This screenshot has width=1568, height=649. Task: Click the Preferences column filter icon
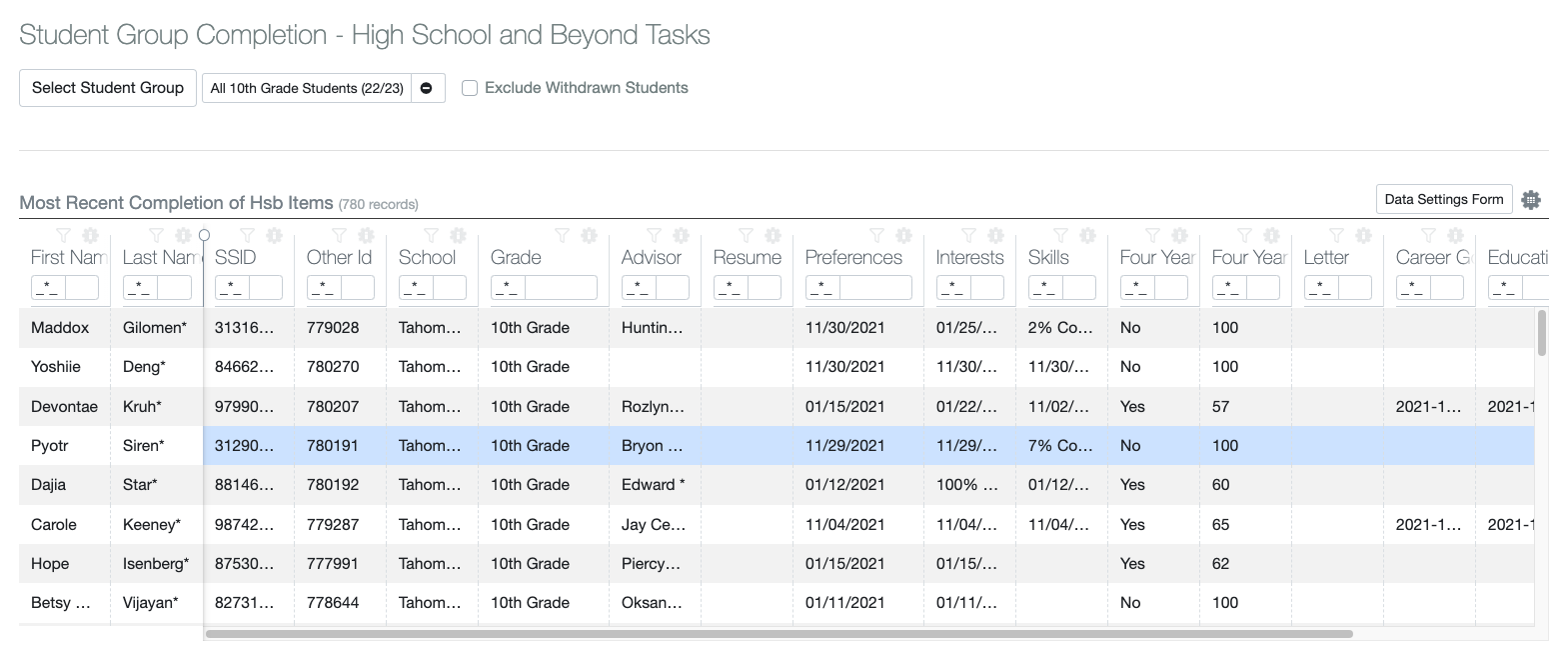(x=876, y=236)
